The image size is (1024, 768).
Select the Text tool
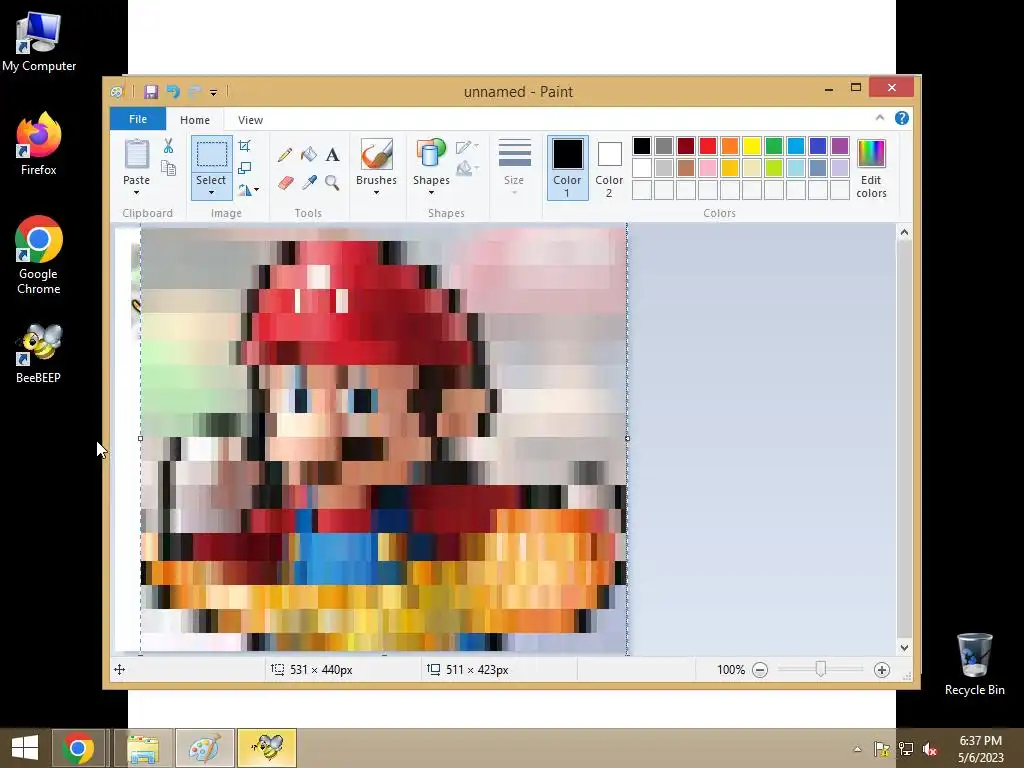pos(332,155)
